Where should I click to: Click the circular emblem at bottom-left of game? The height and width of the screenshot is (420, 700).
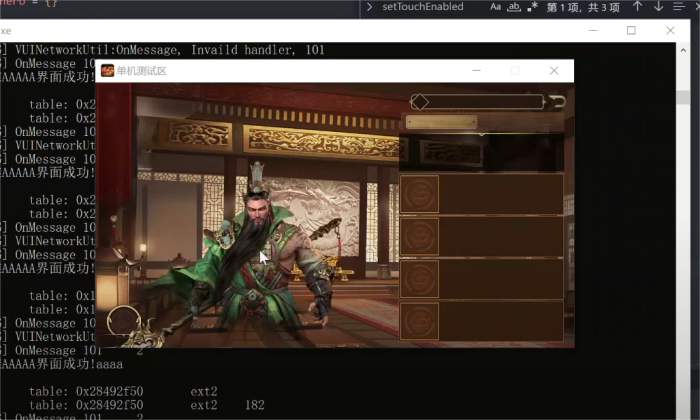tap(124, 320)
